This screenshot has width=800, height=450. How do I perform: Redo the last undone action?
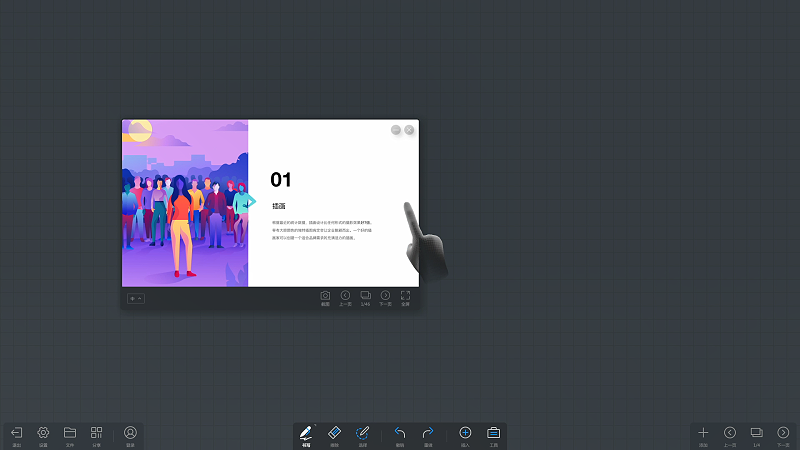[x=428, y=434]
